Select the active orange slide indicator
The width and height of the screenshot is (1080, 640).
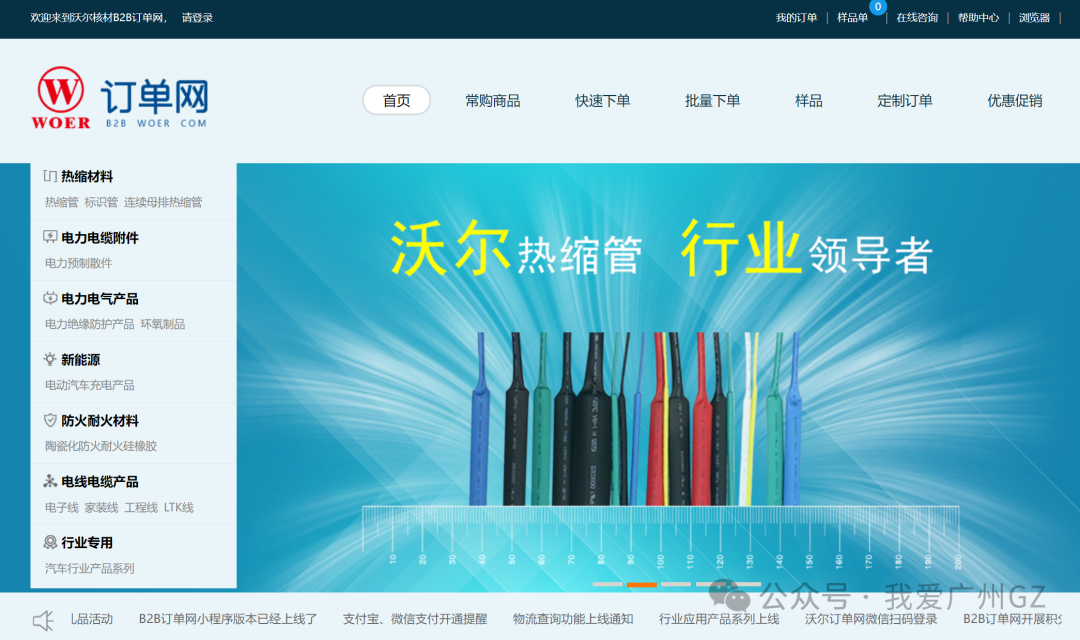(x=641, y=584)
